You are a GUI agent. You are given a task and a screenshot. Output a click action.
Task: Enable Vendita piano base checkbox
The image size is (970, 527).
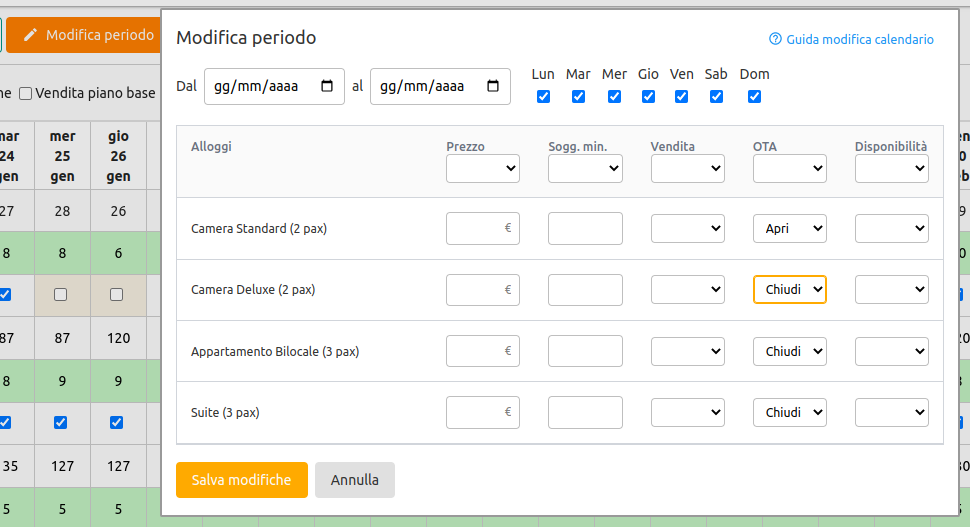click(26, 93)
